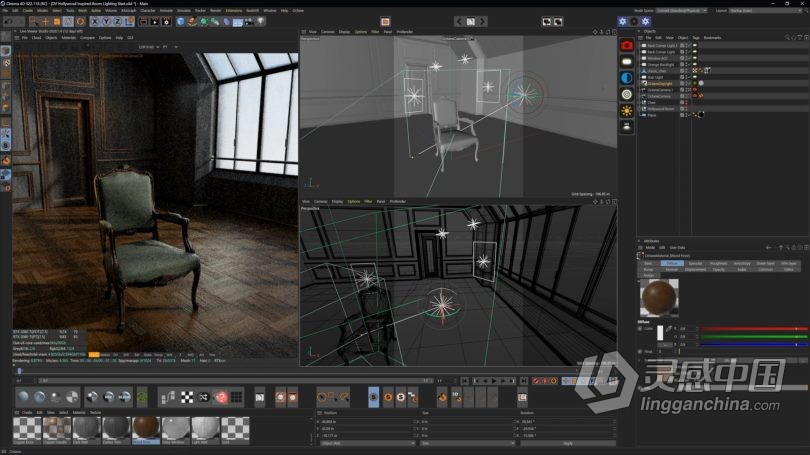This screenshot has width=810, height=455.
Task: Click the red Octane camera icon
Action: click(x=627, y=45)
